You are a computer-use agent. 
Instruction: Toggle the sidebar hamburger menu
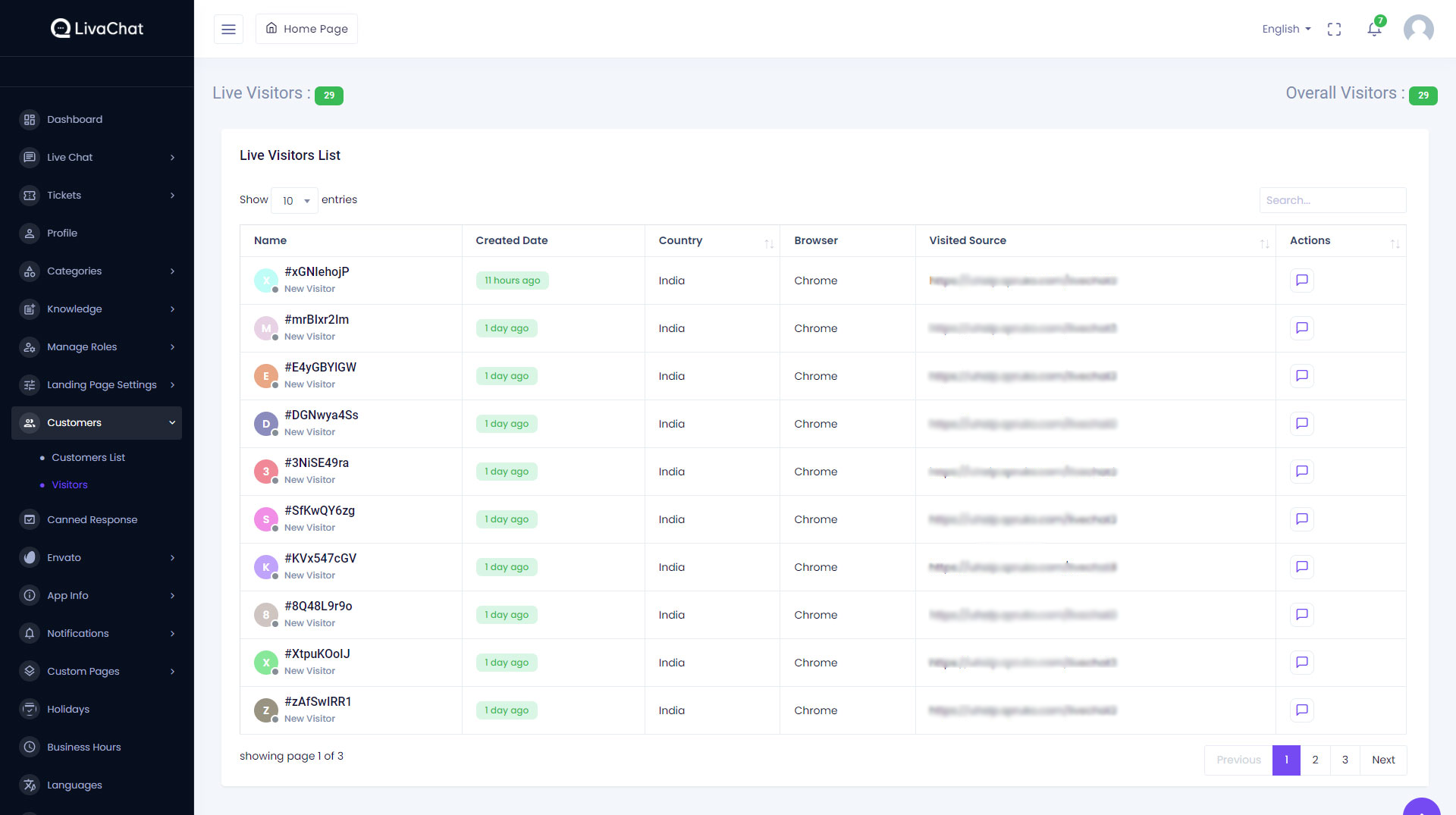[228, 29]
